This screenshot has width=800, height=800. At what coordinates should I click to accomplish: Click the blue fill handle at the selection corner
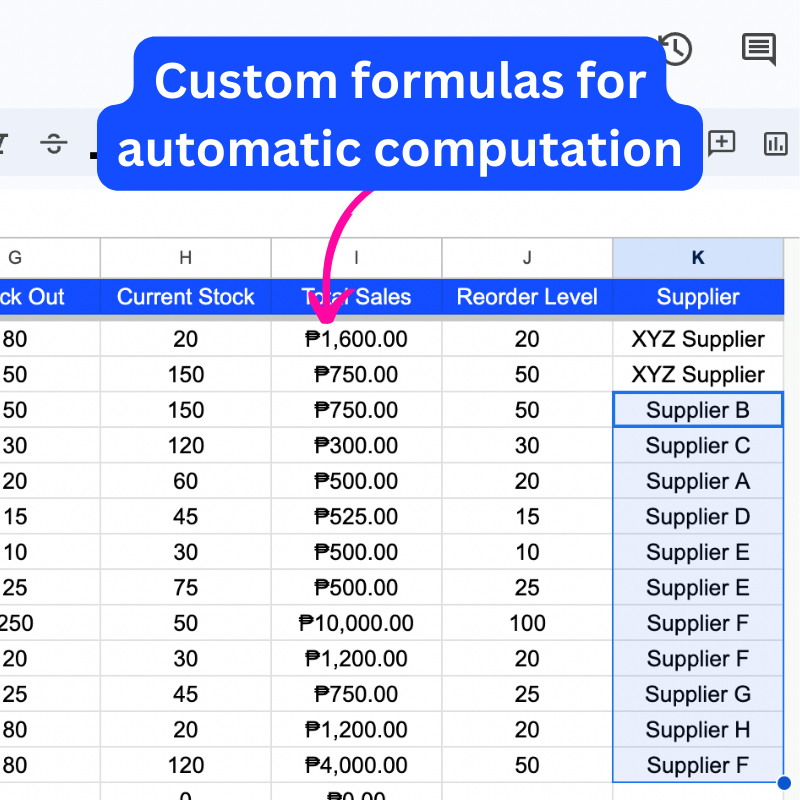(x=783, y=783)
